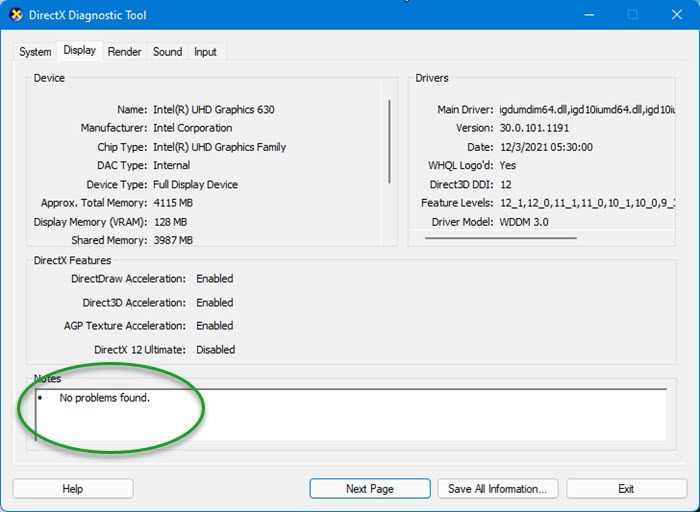The height and width of the screenshot is (512, 700).
Task: Click WHQL Logo'd value Yes
Action: coord(508,165)
